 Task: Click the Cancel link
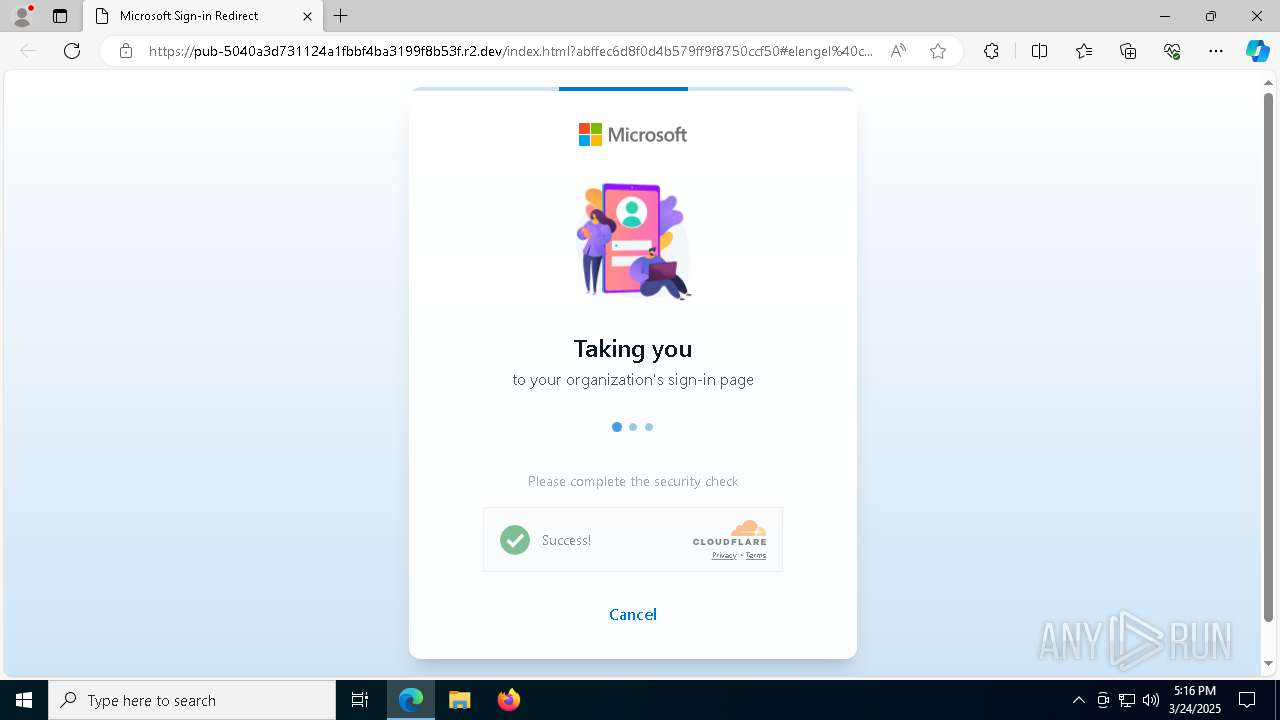pos(633,614)
